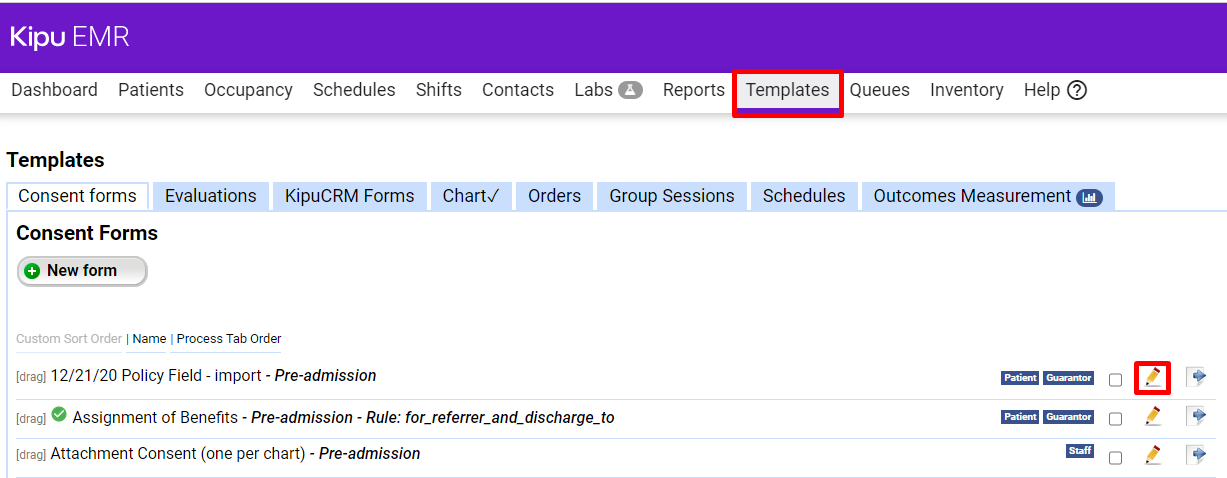Switch to the Evaluations tab

(210, 196)
